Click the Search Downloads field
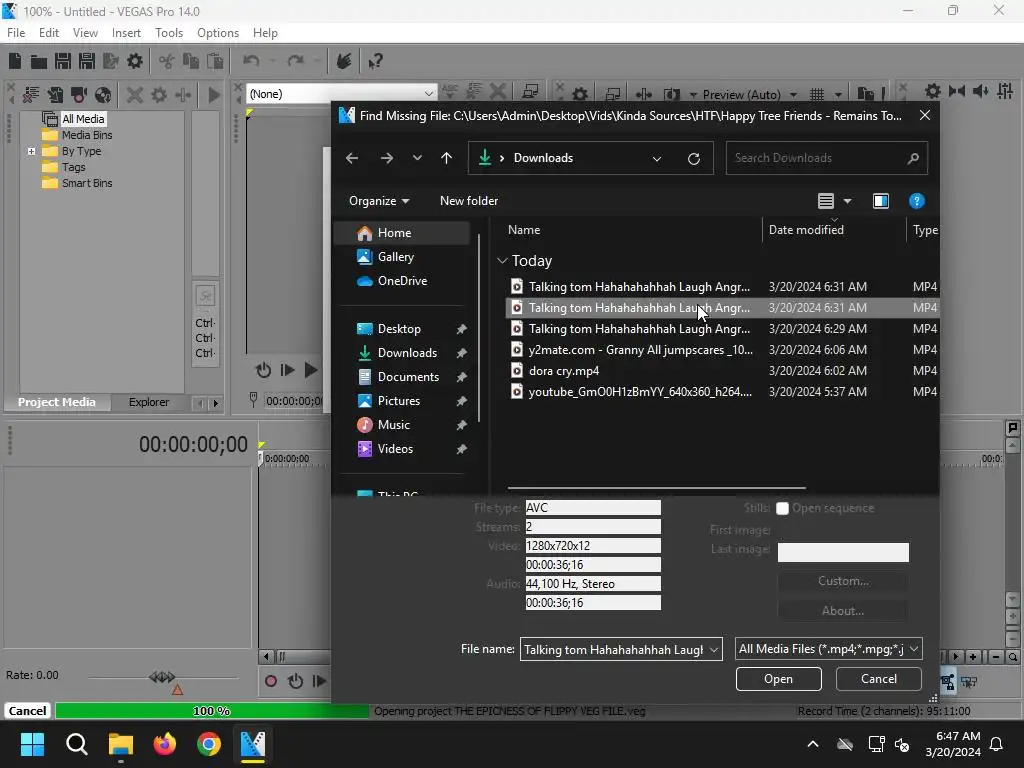Image resolution: width=1024 pixels, height=768 pixels. 826,158
